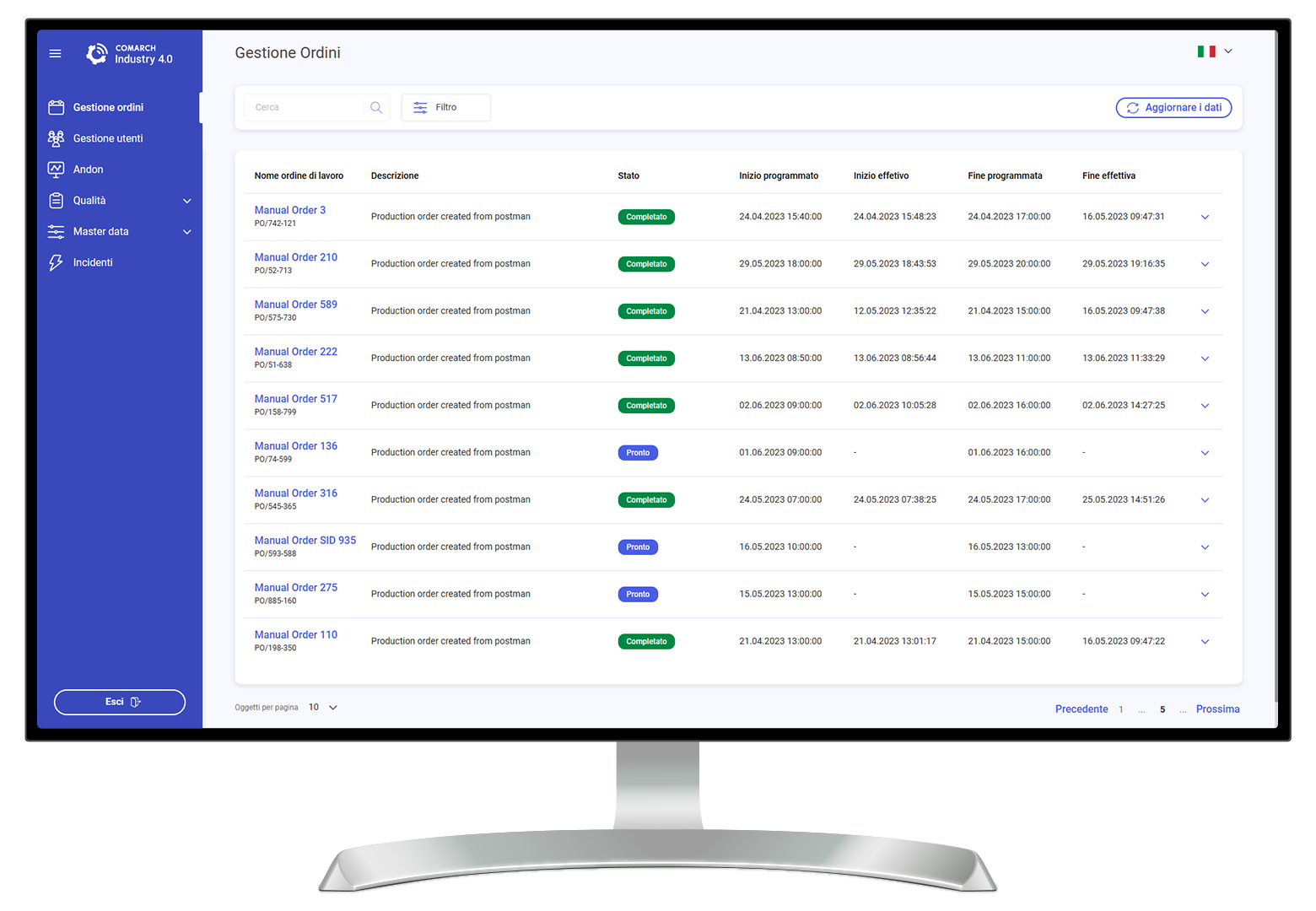The height and width of the screenshot is (911, 1316).
Task: Click the Italian flag icon
Action: (1206, 51)
